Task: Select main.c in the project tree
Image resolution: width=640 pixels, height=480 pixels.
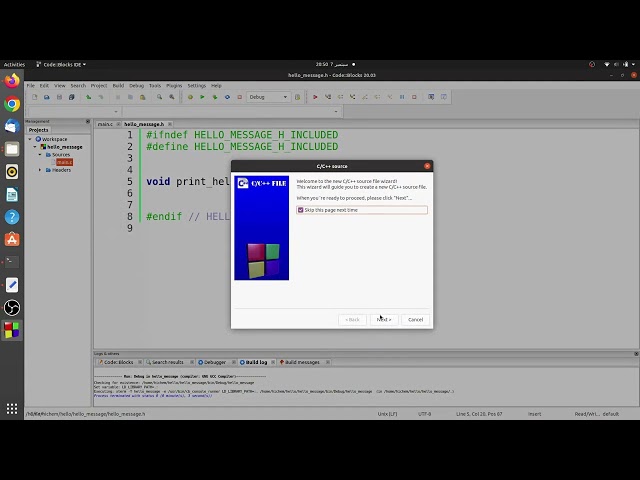Action: click(64, 162)
